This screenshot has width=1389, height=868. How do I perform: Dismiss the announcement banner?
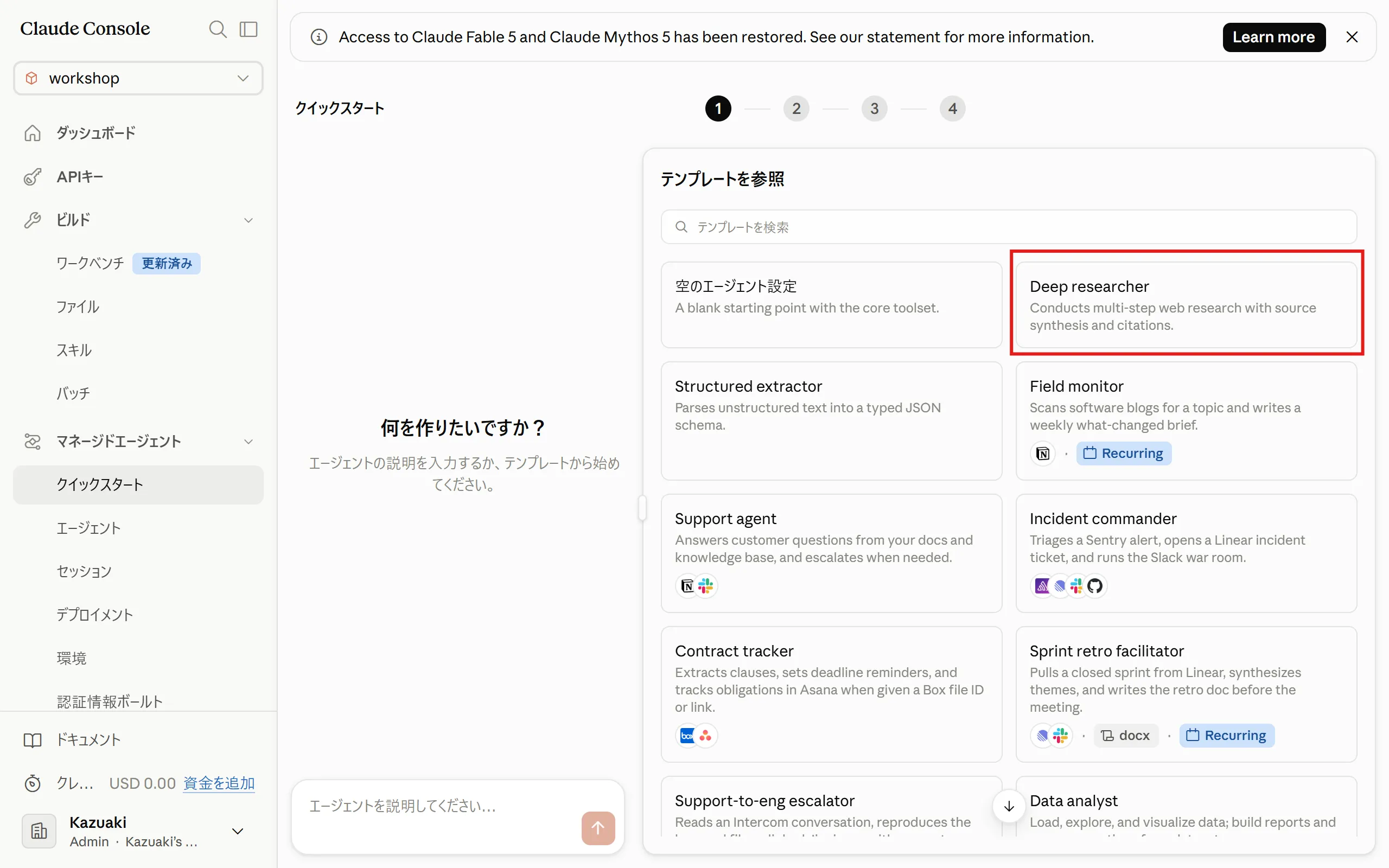tap(1352, 37)
